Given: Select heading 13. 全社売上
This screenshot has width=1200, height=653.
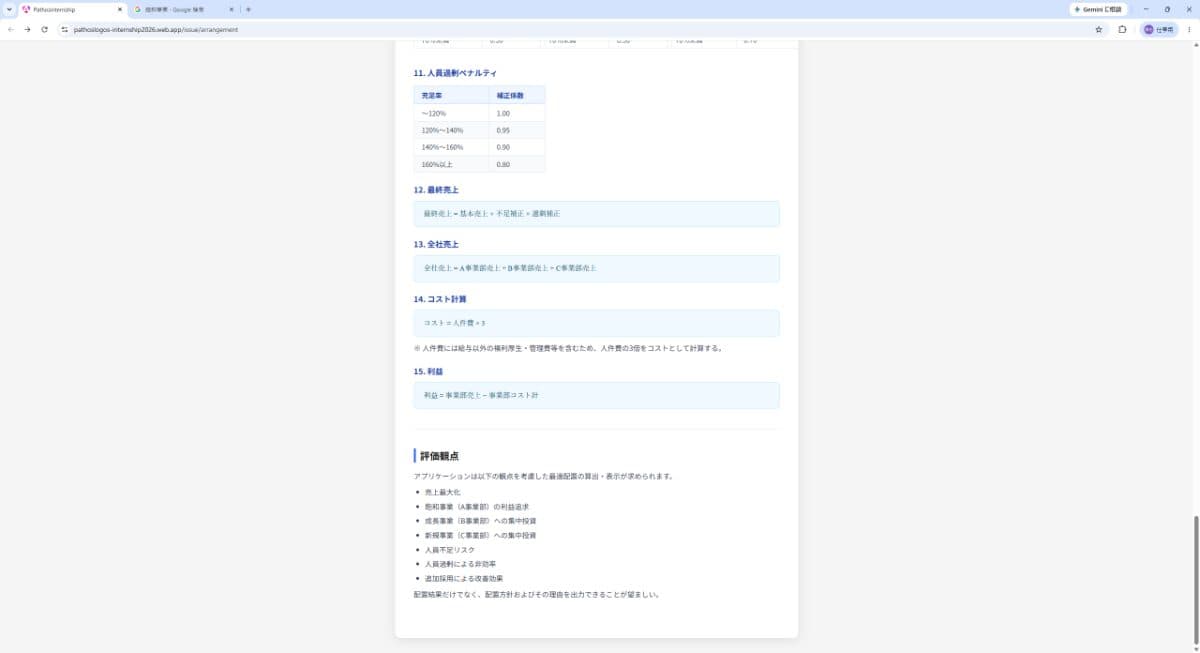Looking at the screenshot, I should tap(436, 244).
